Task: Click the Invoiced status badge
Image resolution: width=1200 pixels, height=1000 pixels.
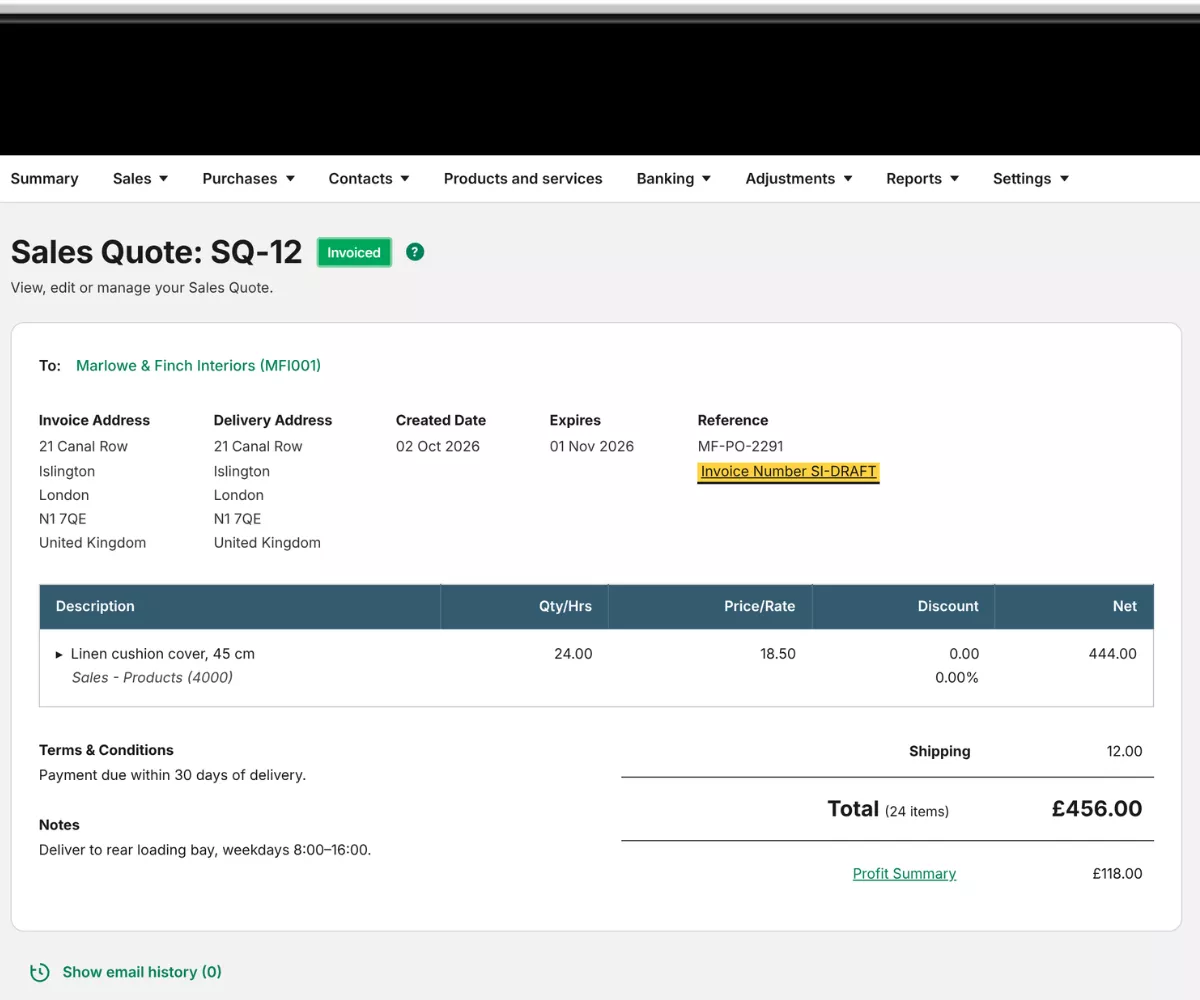Action: [x=354, y=253]
